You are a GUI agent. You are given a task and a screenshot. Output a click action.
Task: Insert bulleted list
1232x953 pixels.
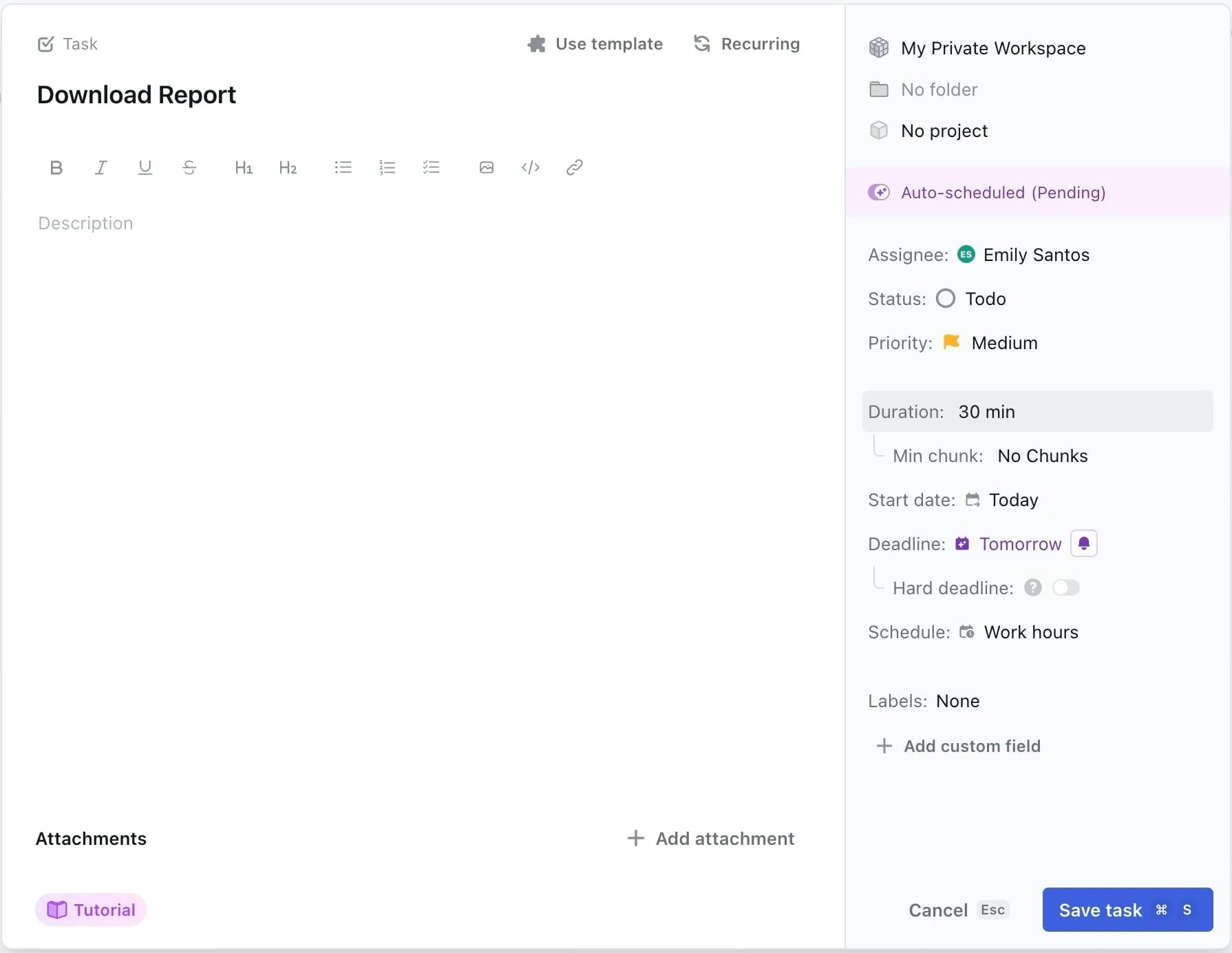(x=343, y=167)
